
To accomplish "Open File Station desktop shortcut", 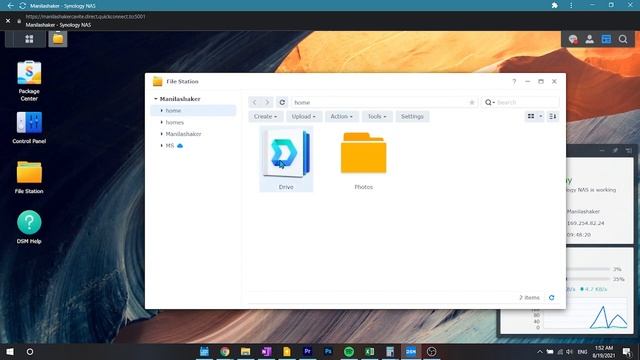I will coord(29,178).
